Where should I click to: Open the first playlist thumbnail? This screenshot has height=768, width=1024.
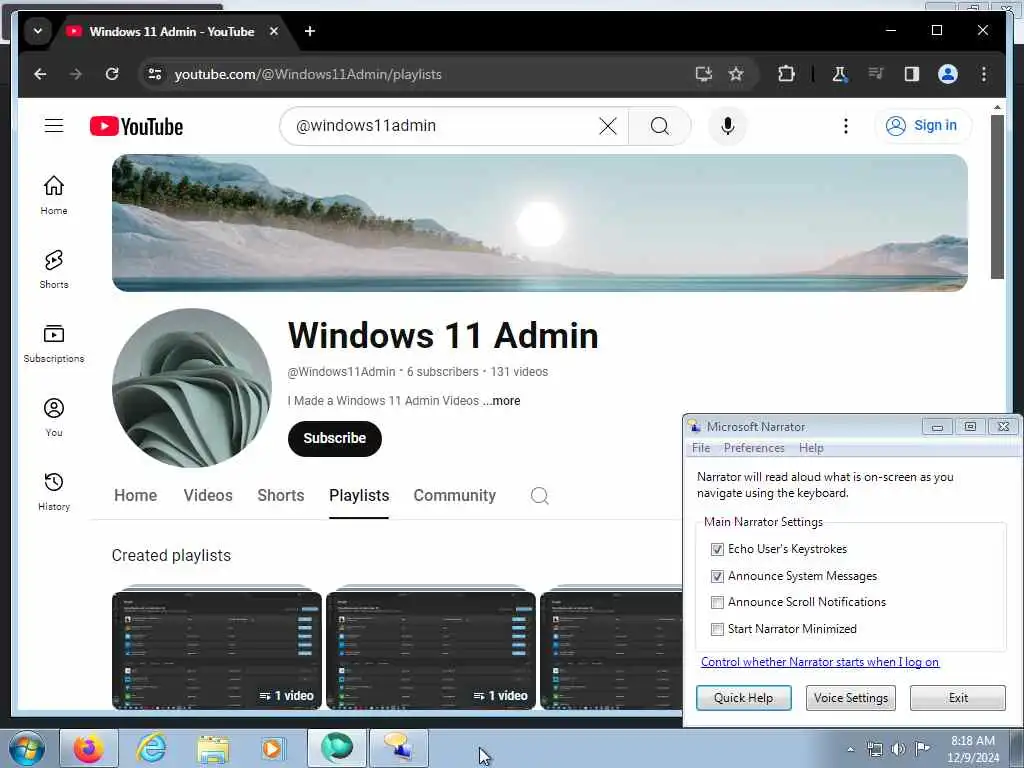point(217,649)
